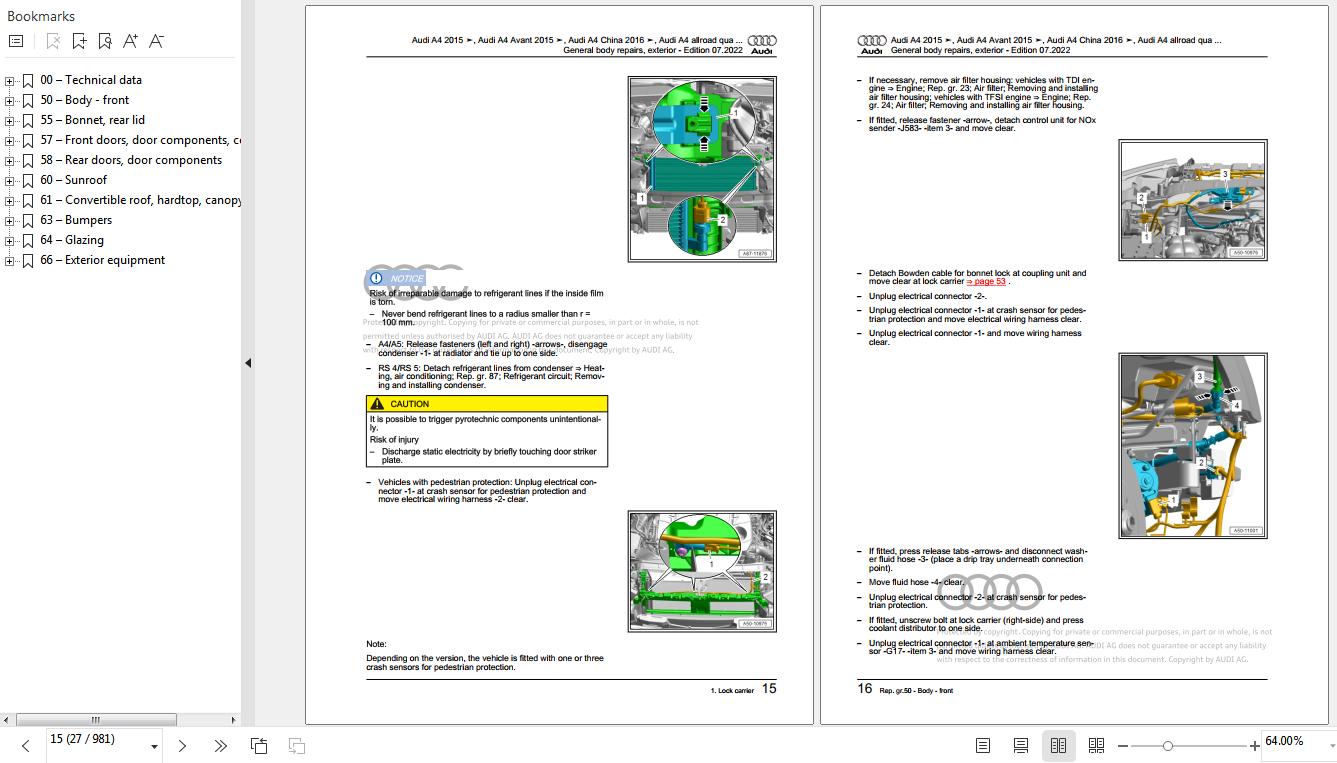The image size is (1337, 763).
Task: Click the add new bookmark icon
Action: click(x=79, y=41)
